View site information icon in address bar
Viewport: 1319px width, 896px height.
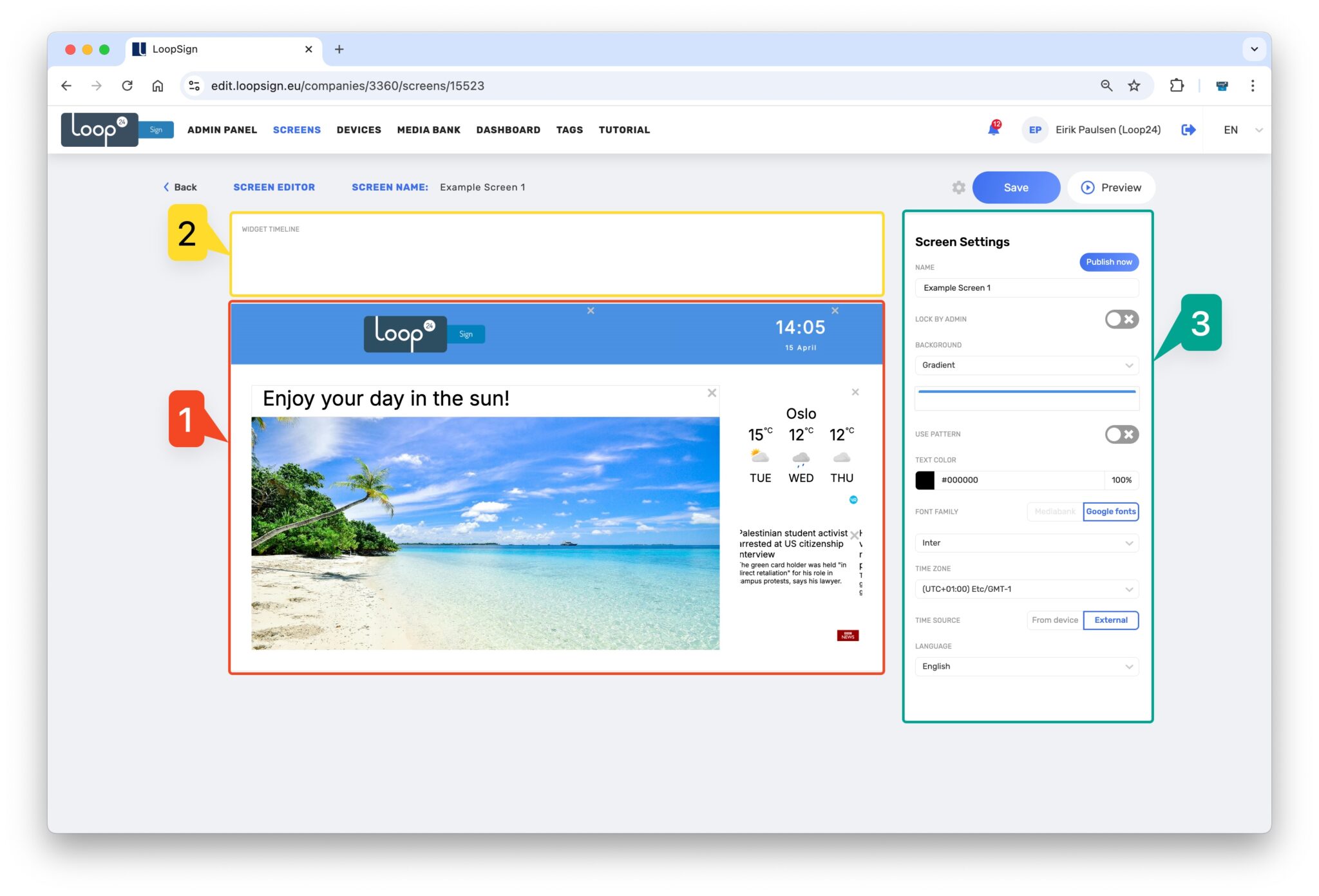coord(194,86)
